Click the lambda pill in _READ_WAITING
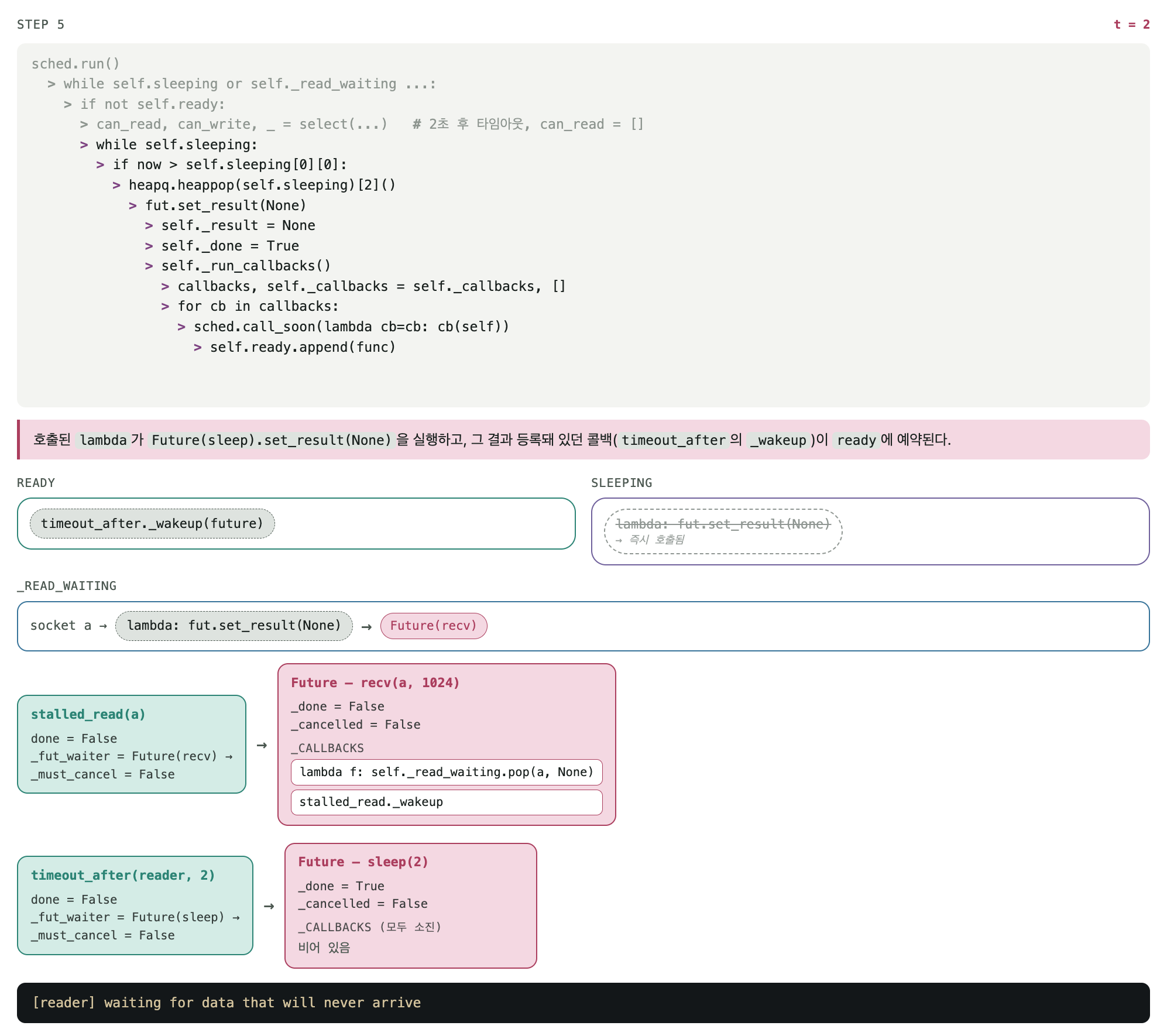 [x=234, y=626]
